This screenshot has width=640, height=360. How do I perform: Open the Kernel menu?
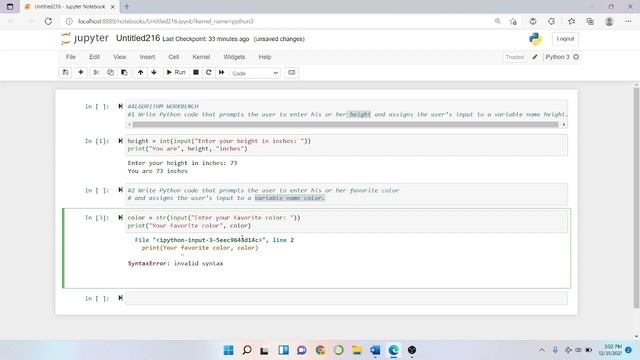point(201,57)
